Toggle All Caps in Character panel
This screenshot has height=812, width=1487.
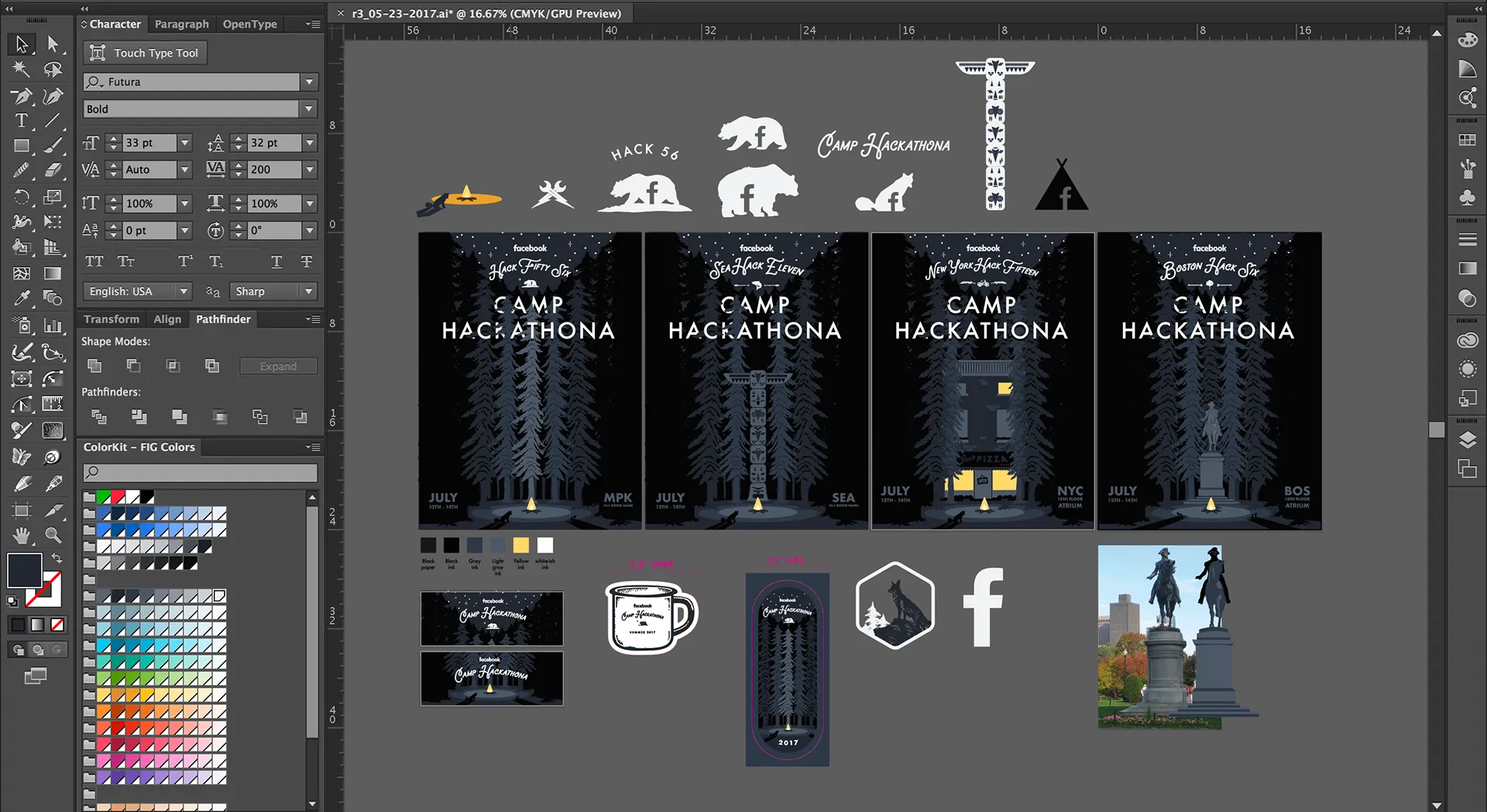tap(94, 262)
